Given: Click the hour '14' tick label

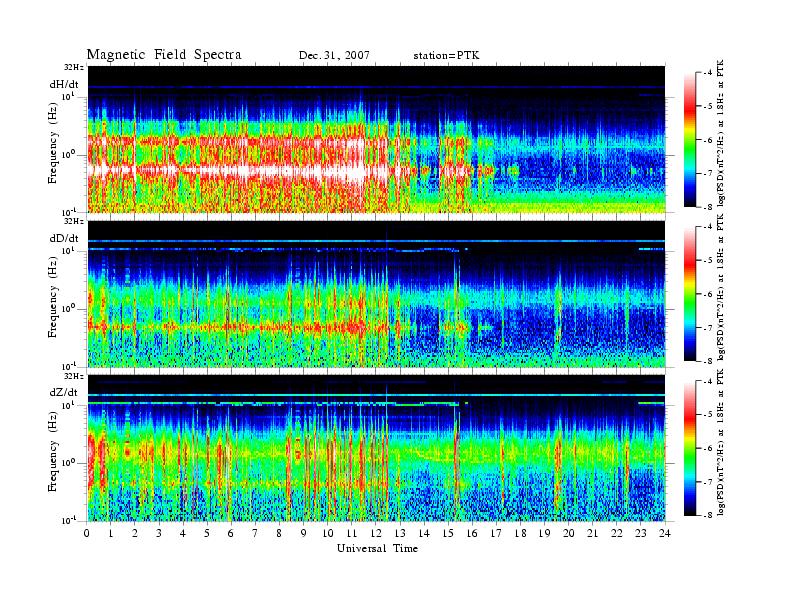Looking at the screenshot, I should [424, 533].
